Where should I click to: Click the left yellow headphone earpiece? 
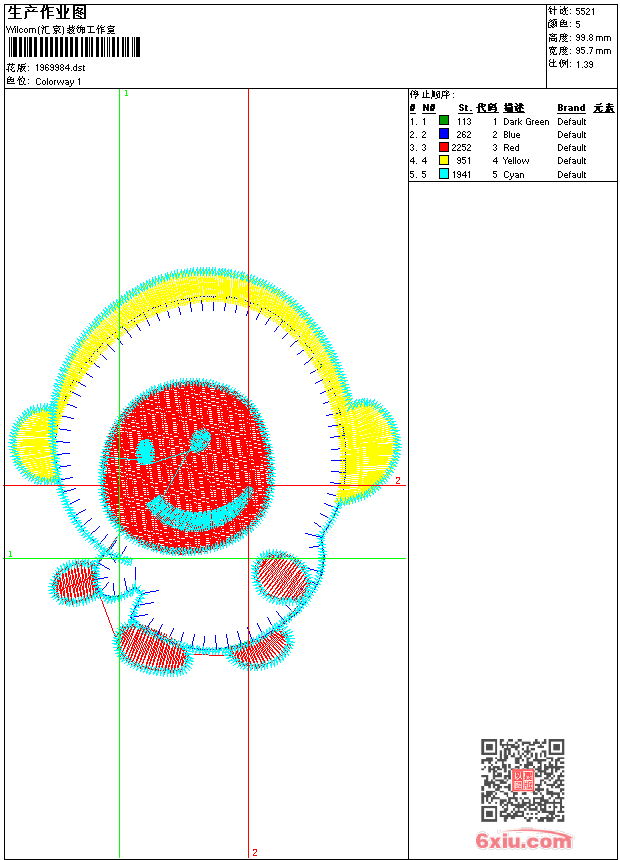coord(34,444)
